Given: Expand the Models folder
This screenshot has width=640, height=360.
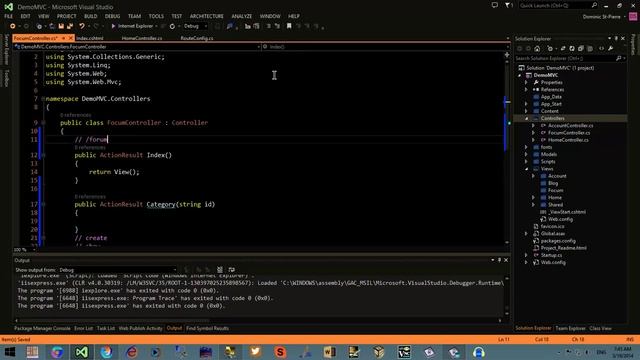Looking at the screenshot, I should 526,154.
